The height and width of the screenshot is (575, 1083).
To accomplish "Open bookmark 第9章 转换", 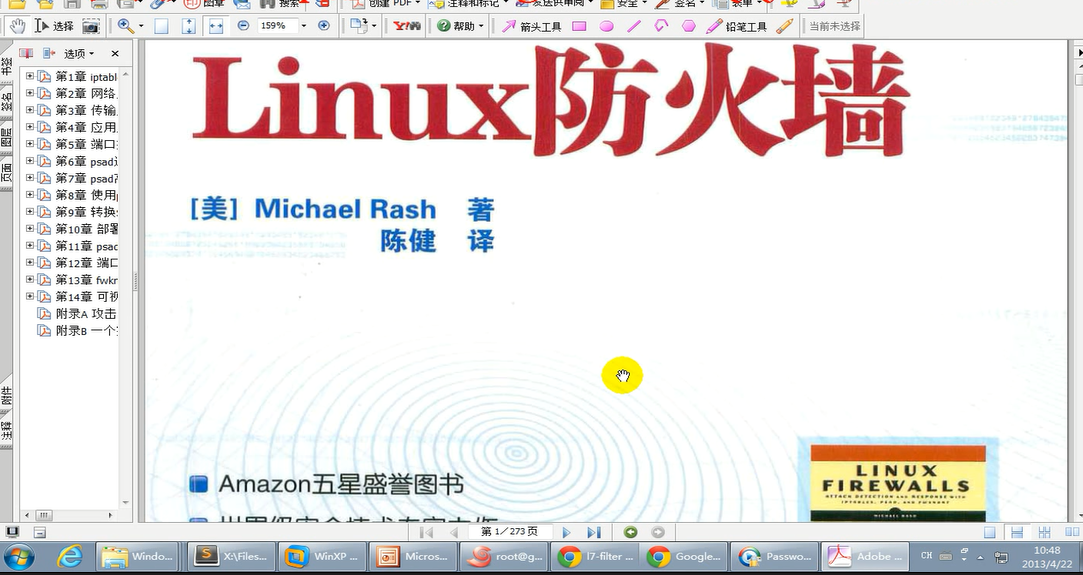I will point(86,212).
